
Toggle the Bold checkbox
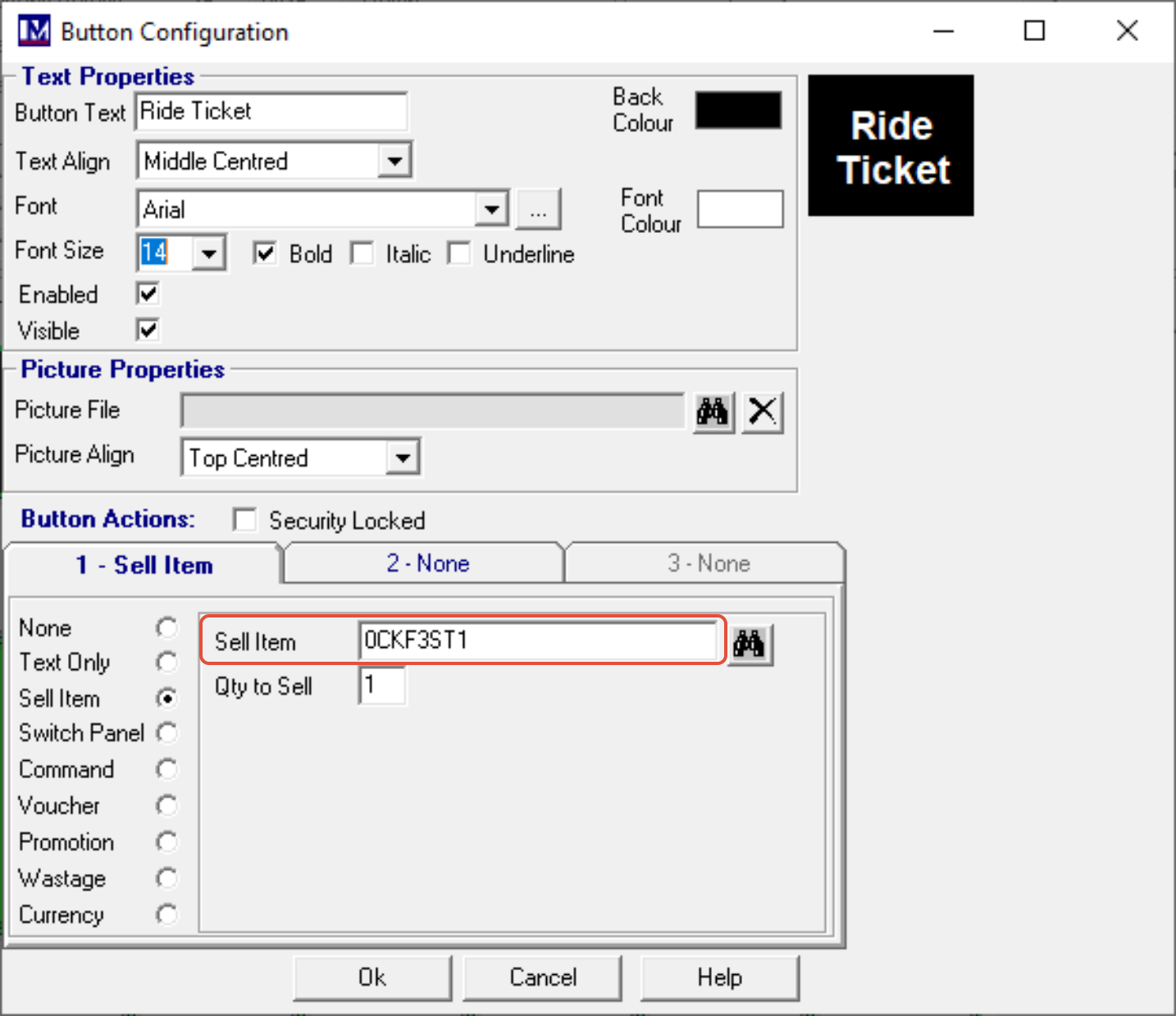click(264, 253)
